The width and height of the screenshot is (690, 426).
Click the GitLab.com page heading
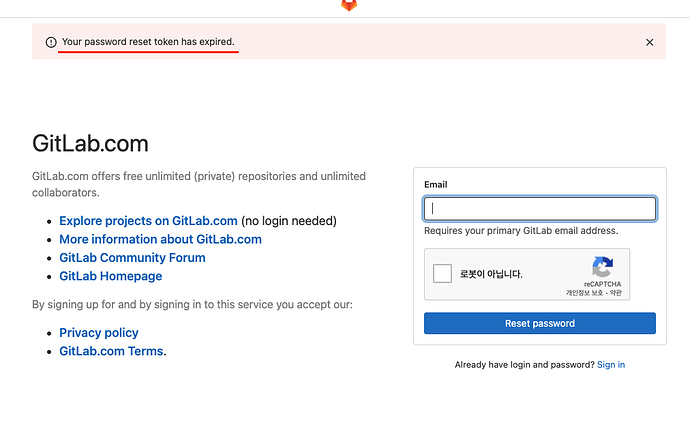click(x=90, y=143)
